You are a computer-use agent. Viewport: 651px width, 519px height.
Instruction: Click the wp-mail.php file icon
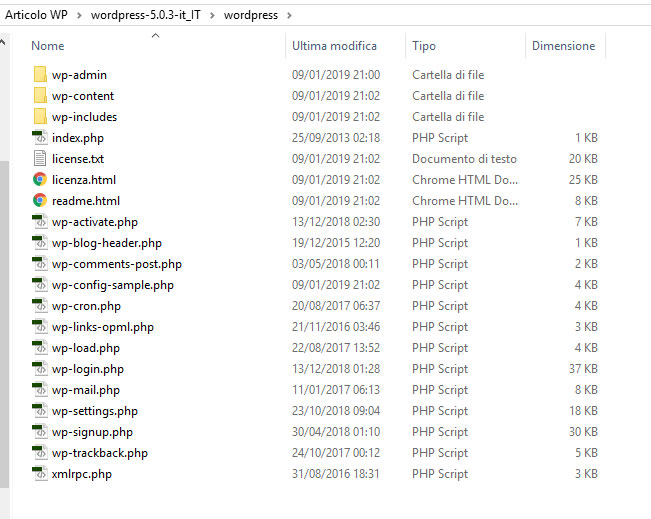40,390
